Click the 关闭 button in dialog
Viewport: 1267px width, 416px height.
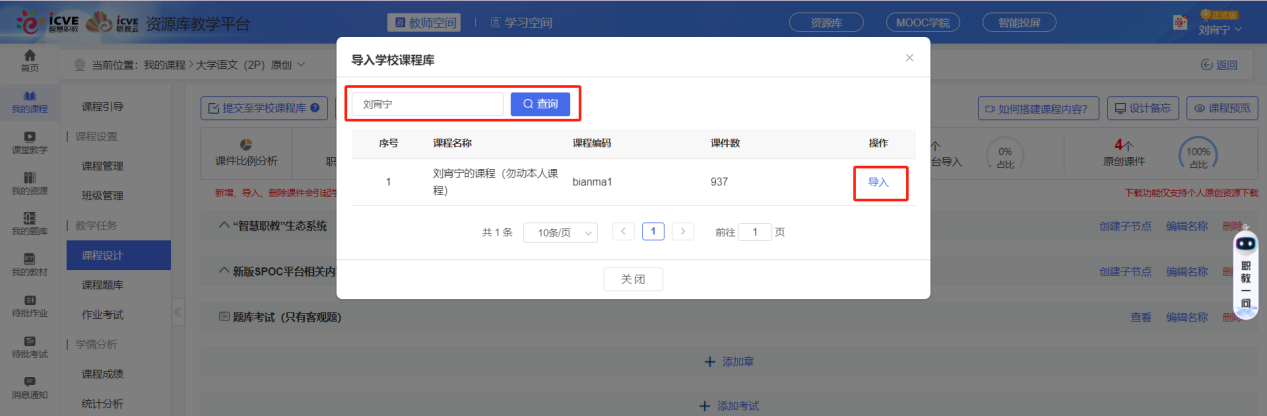click(633, 279)
